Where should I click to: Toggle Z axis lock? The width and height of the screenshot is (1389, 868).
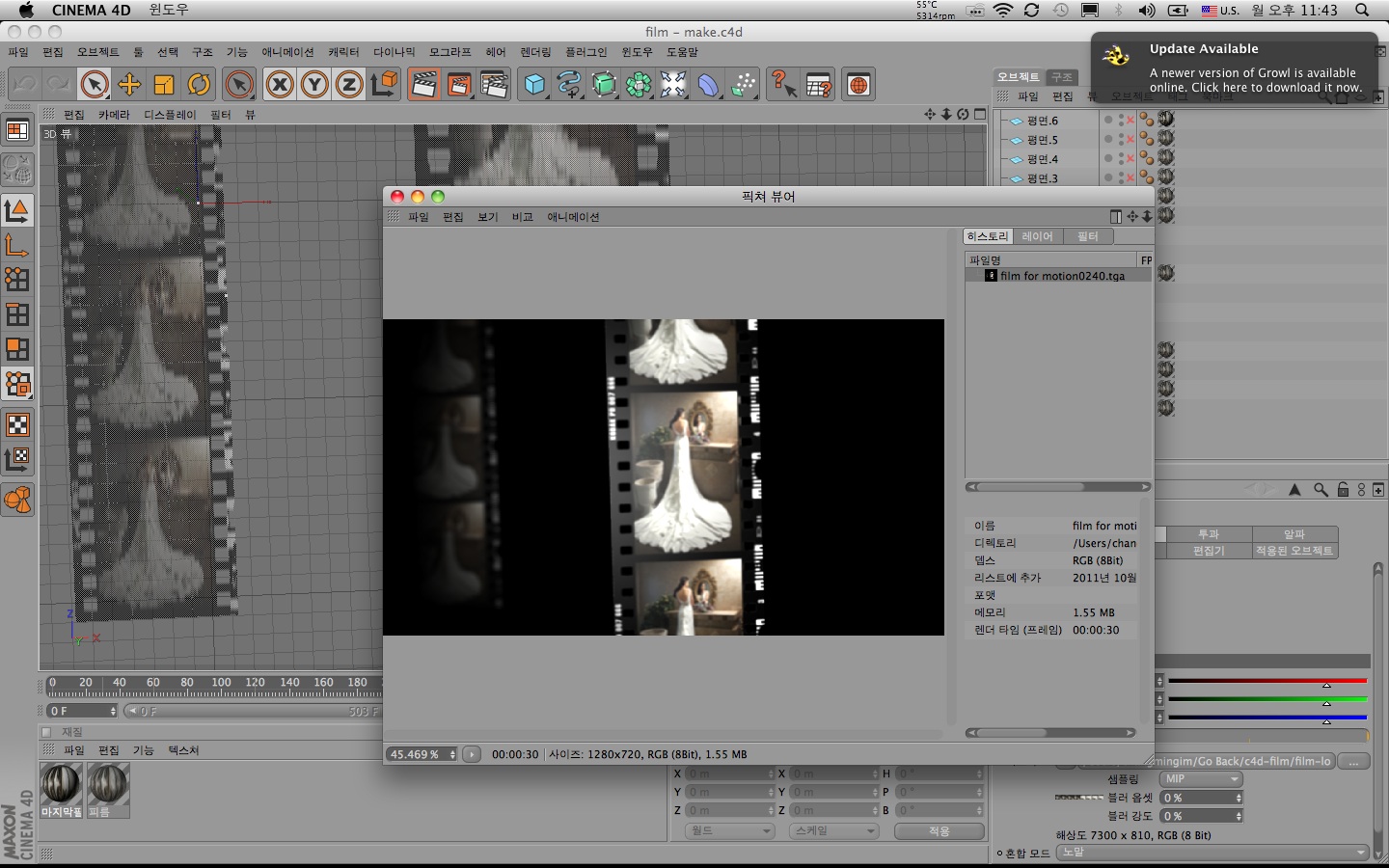[349, 85]
